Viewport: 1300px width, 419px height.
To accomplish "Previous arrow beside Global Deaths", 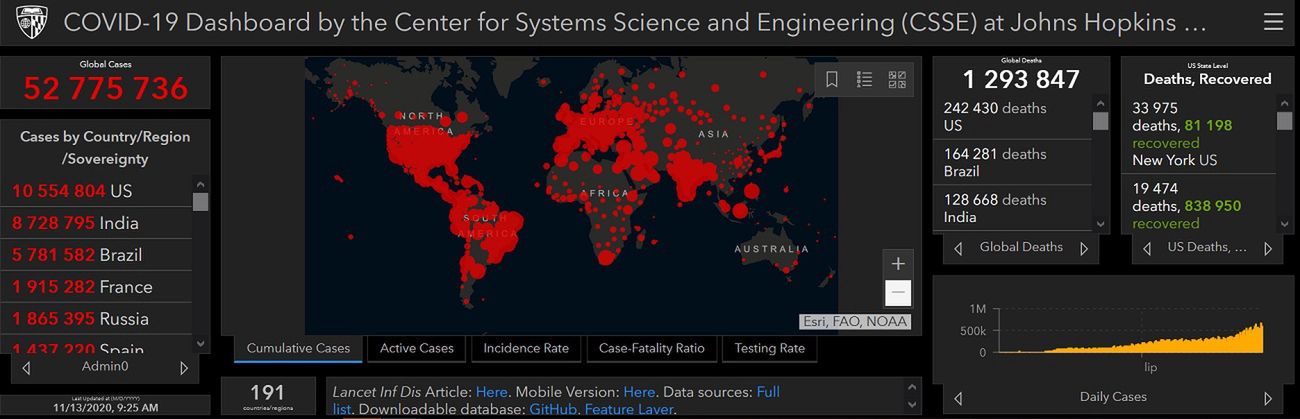I will click(958, 248).
